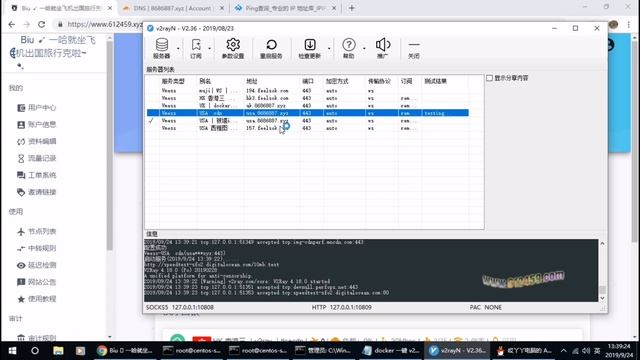Open the Chrome three-dot menu
The width and height of the screenshot is (640, 360).
pyautogui.click(x=629, y=24)
